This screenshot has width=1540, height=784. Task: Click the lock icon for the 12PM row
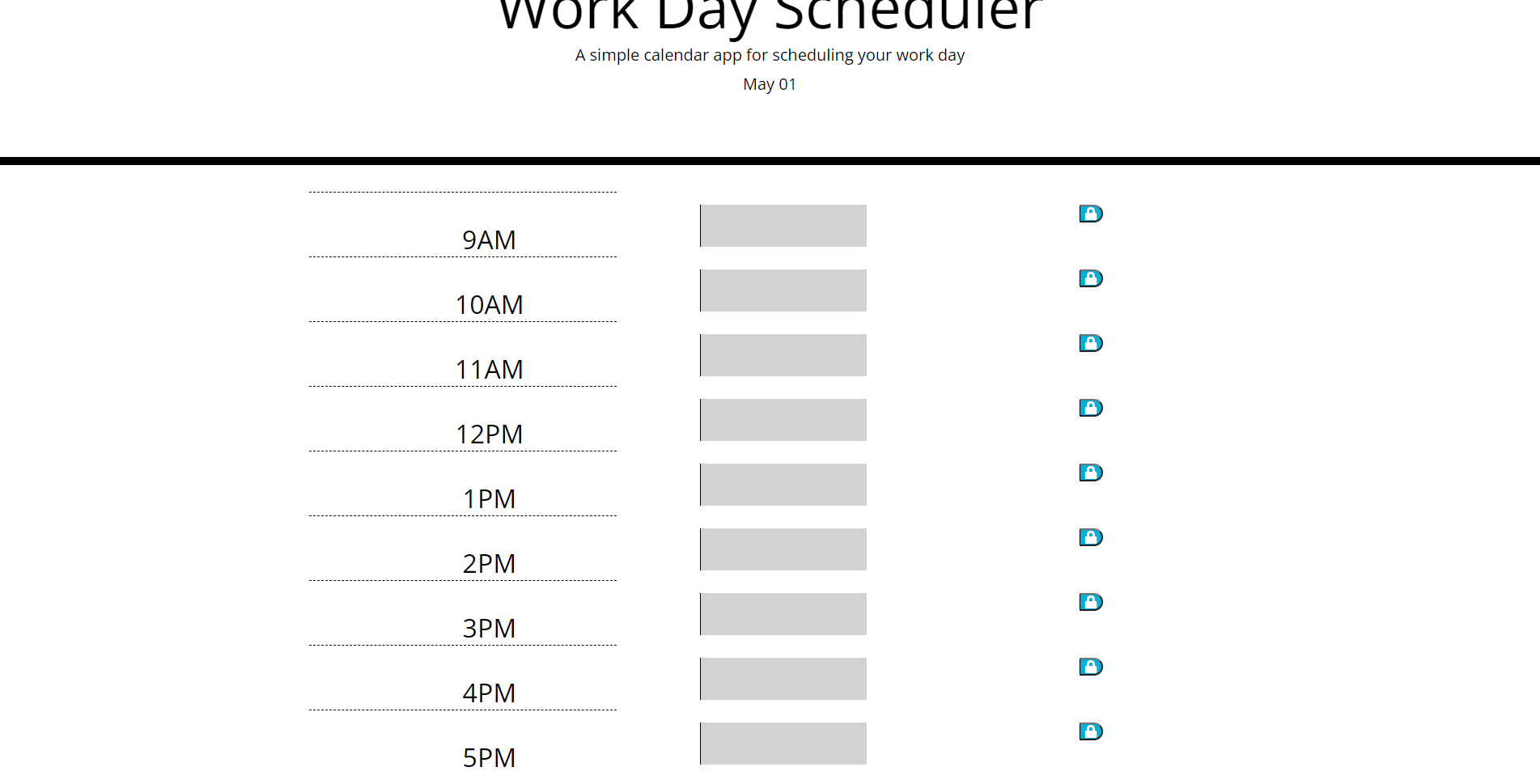[1090, 408]
